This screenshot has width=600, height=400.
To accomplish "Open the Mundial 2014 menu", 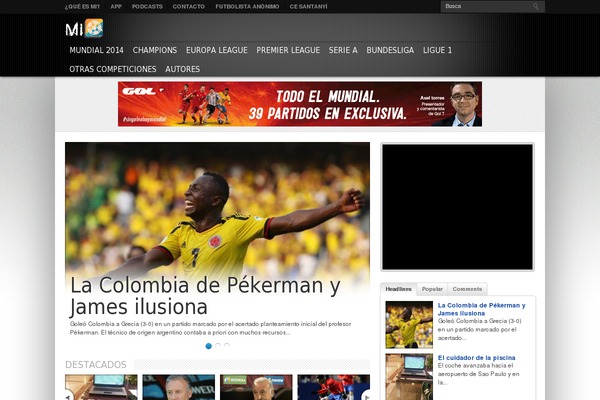I will pos(97,50).
